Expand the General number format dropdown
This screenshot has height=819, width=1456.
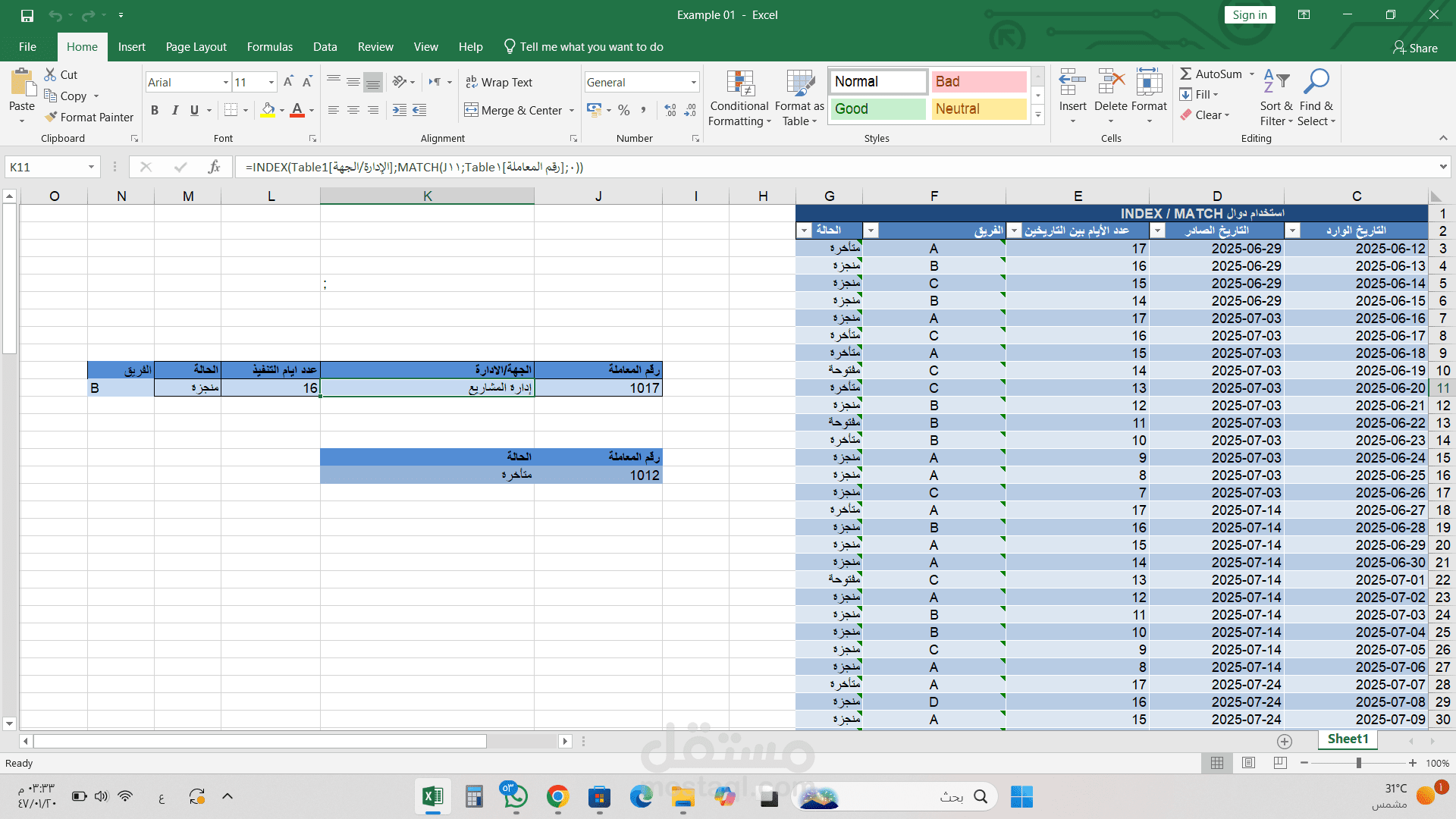(693, 82)
